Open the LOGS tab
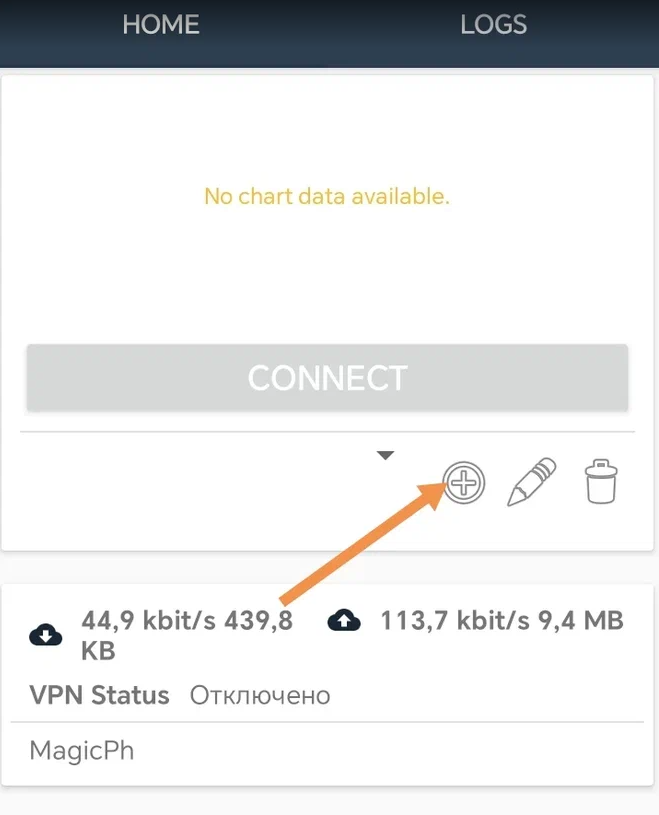The height and width of the screenshot is (815, 659). (494, 24)
